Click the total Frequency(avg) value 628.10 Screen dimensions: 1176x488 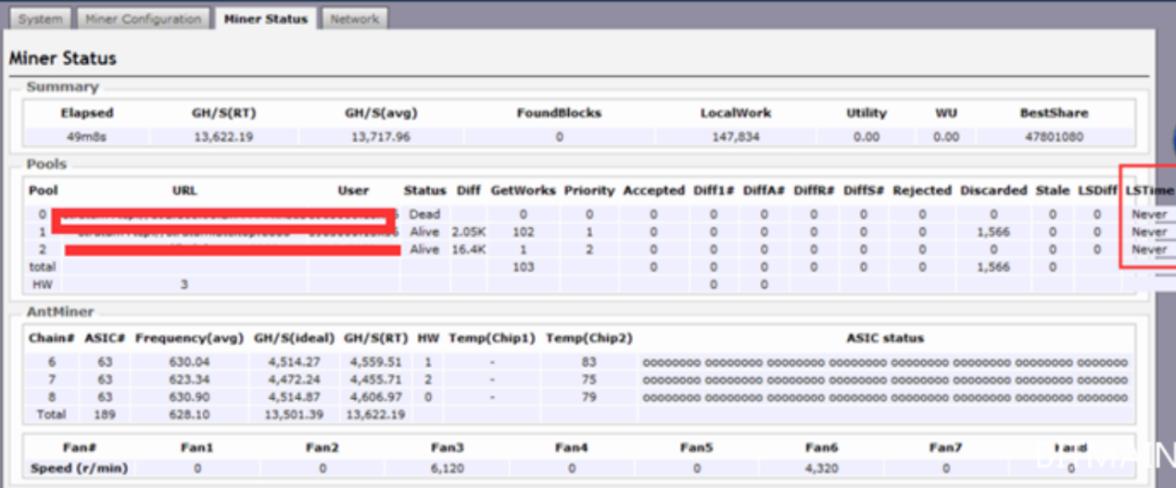(x=189, y=415)
